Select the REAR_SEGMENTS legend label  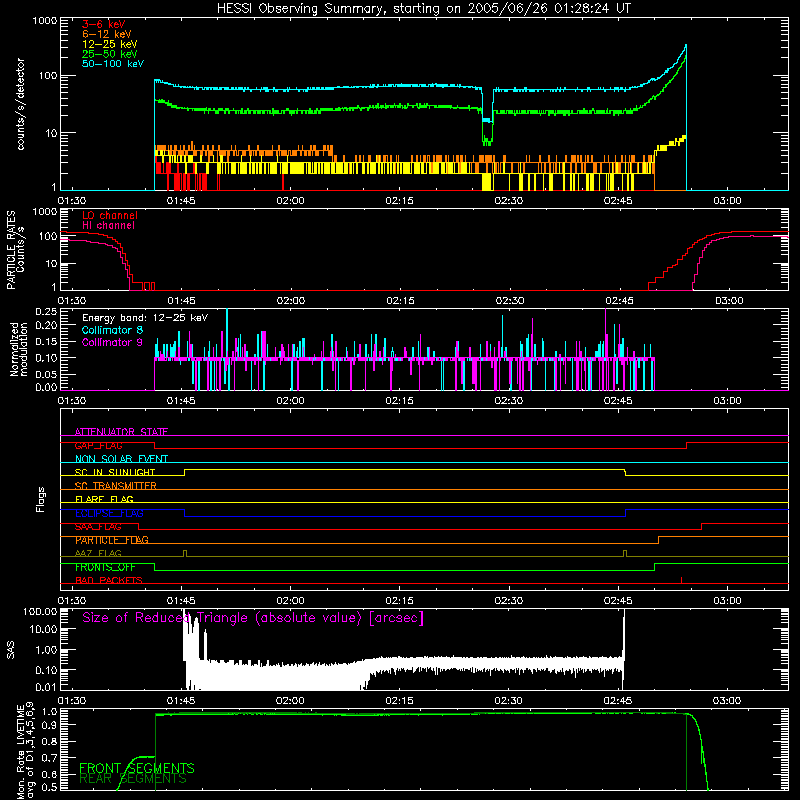(x=133, y=779)
